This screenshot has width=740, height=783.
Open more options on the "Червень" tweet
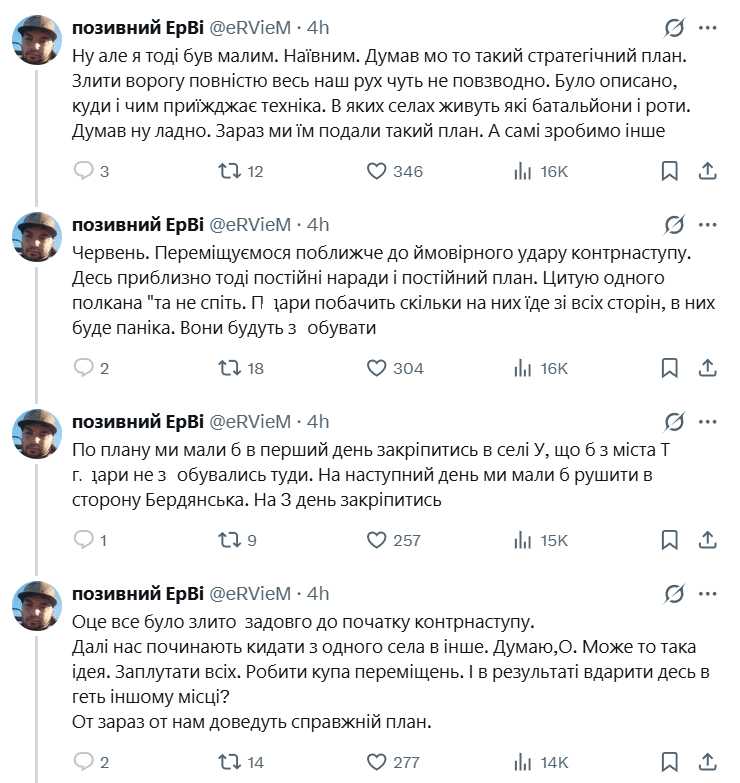pyautogui.click(x=706, y=224)
